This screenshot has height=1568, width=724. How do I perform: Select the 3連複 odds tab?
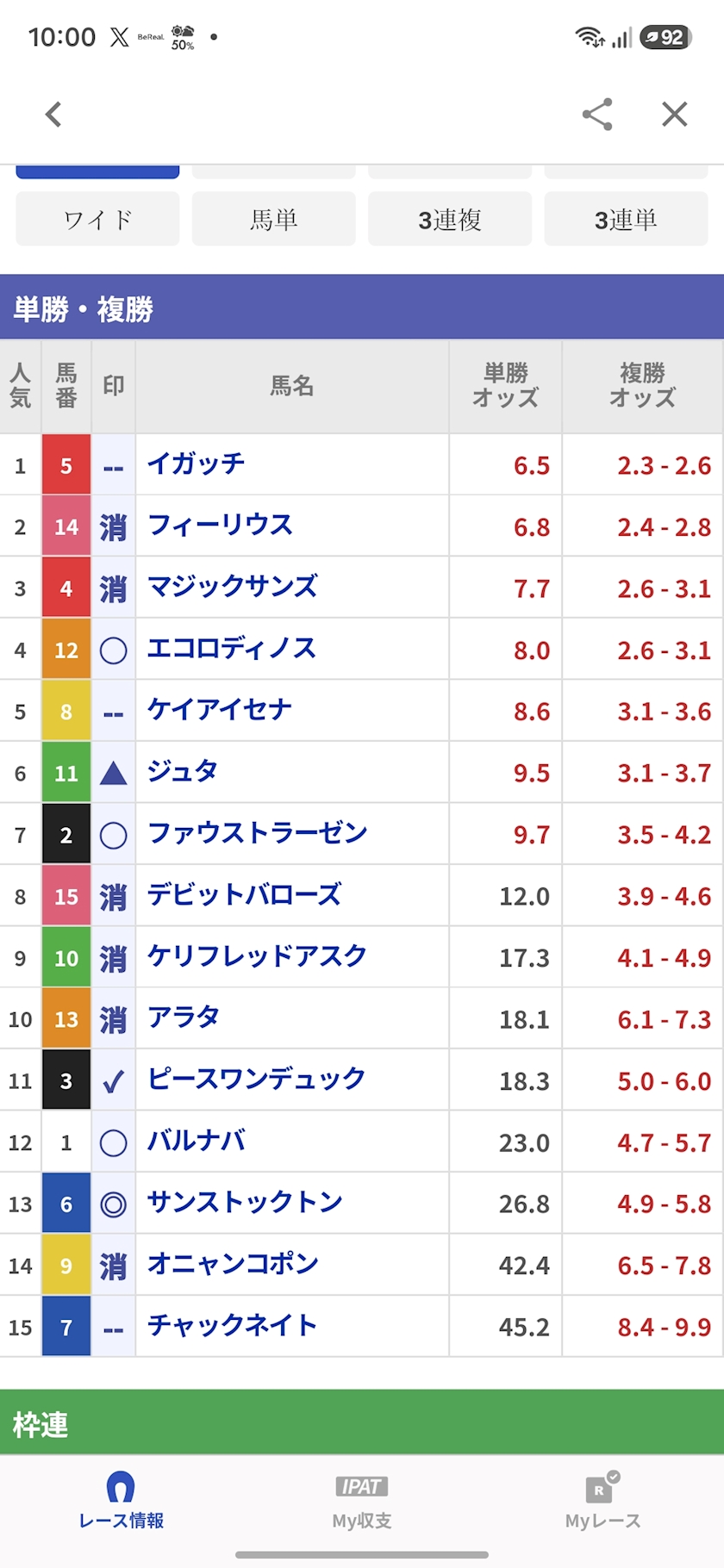450,219
